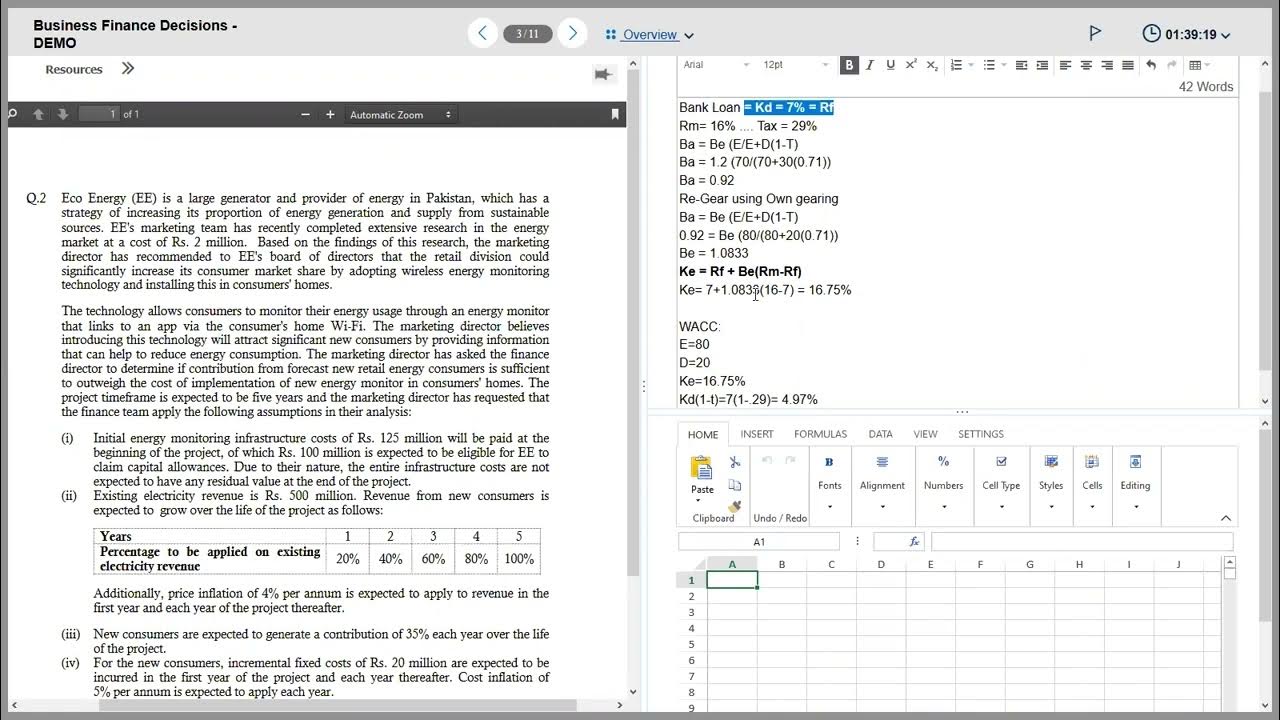Screen dimensions: 1280x720
Task: Click the PDF search magnifier icon
Action: [13, 114]
